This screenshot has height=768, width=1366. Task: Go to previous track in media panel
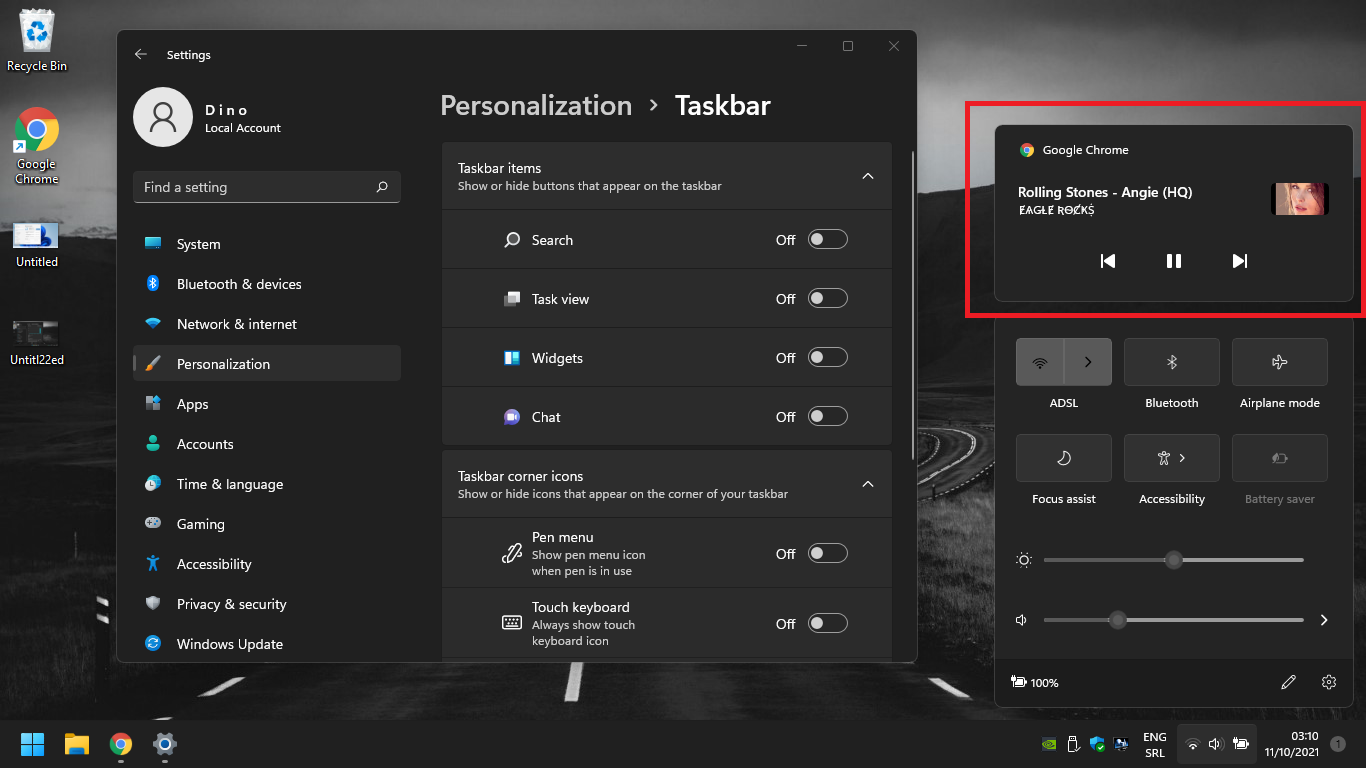click(1108, 261)
